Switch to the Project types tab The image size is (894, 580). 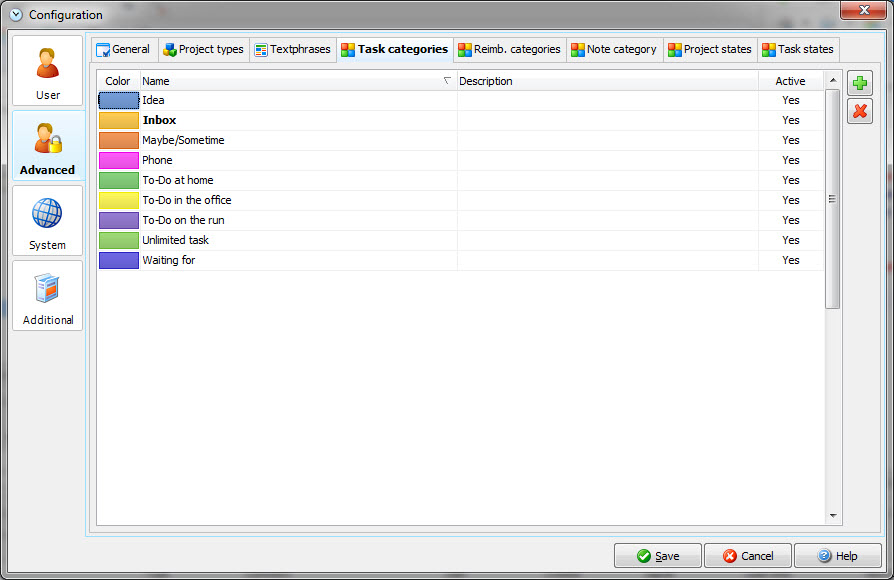coord(203,49)
